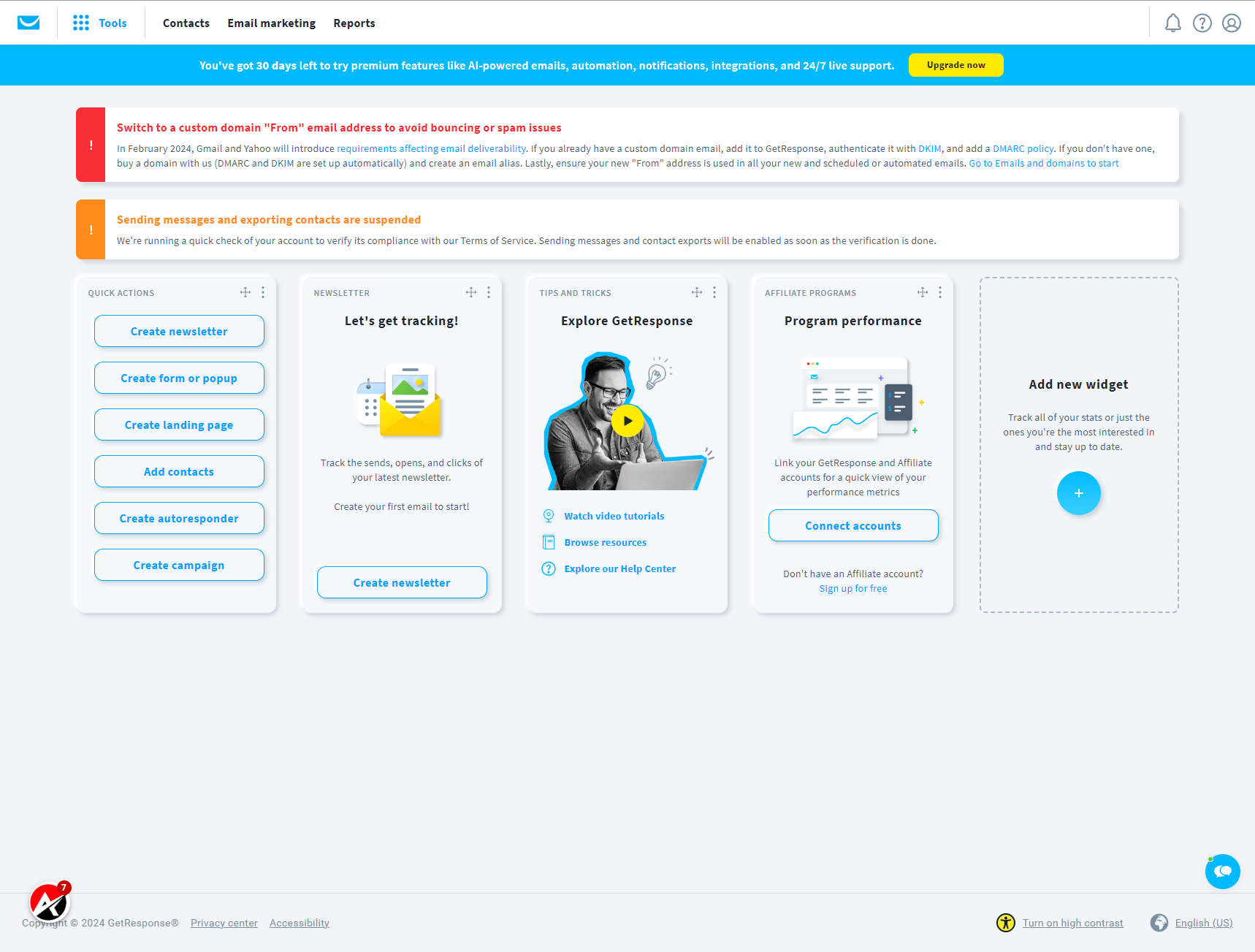Click the Explore our Help Center icon

pyautogui.click(x=549, y=568)
